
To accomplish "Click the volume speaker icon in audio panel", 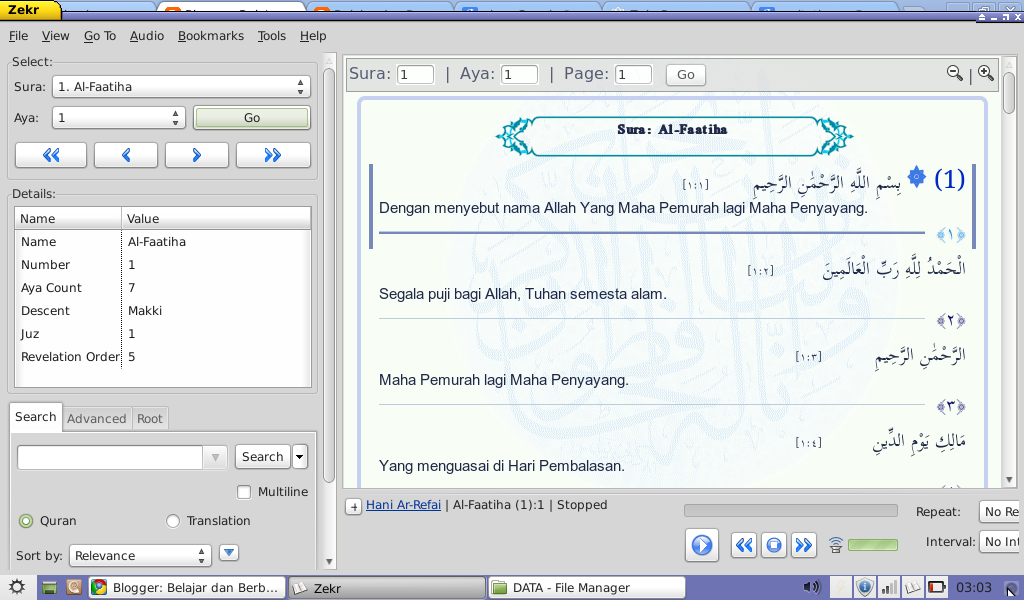I will pyautogui.click(x=836, y=545).
